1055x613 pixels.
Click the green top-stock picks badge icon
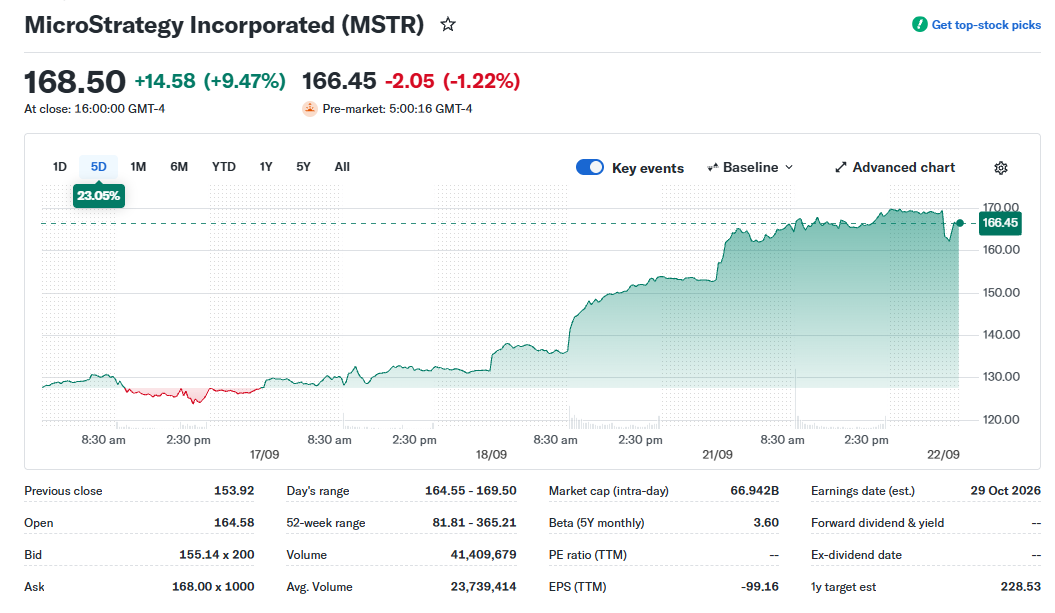point(919,25)
